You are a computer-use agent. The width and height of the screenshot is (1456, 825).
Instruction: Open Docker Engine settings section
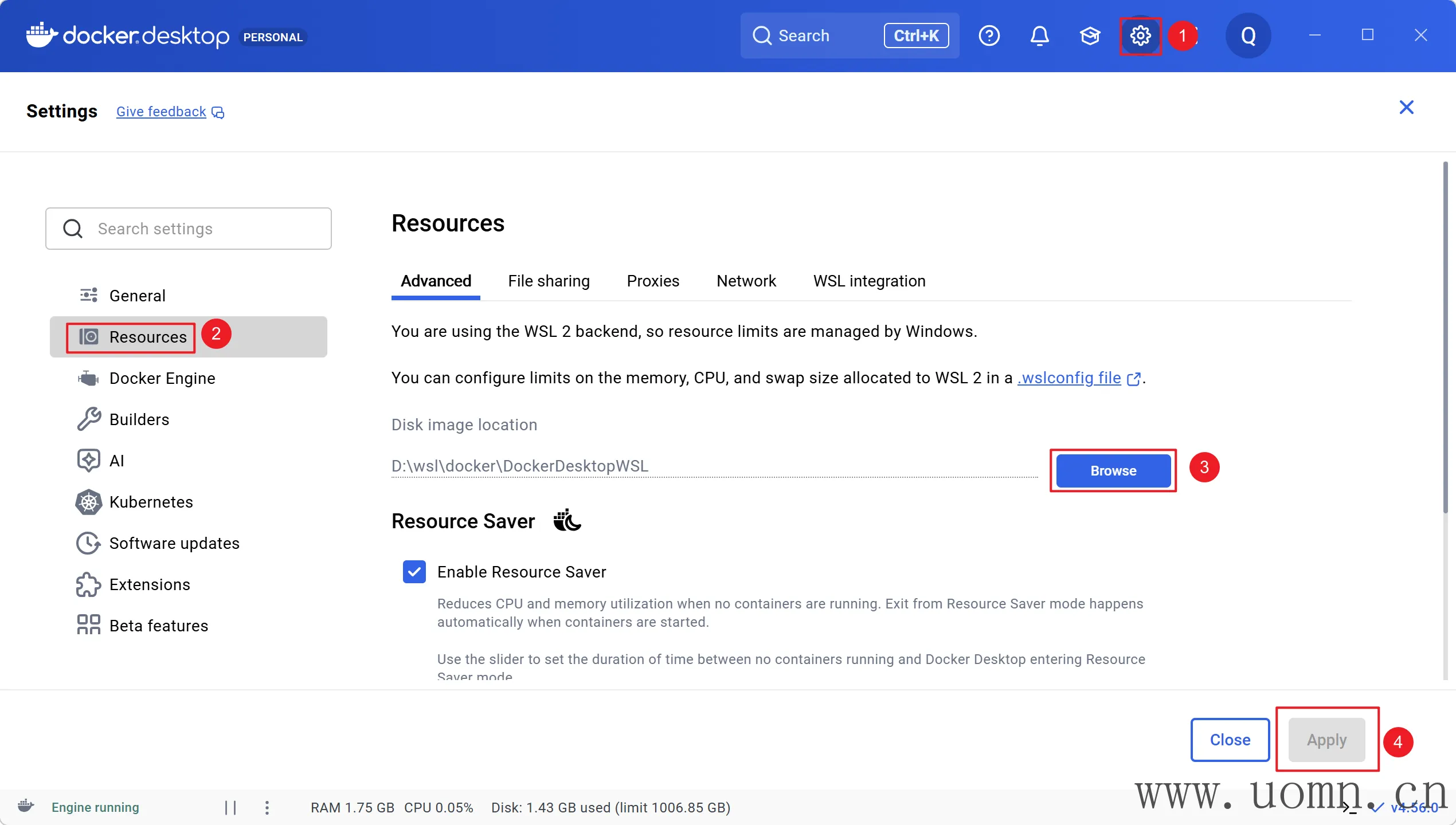tap(162, 378)
